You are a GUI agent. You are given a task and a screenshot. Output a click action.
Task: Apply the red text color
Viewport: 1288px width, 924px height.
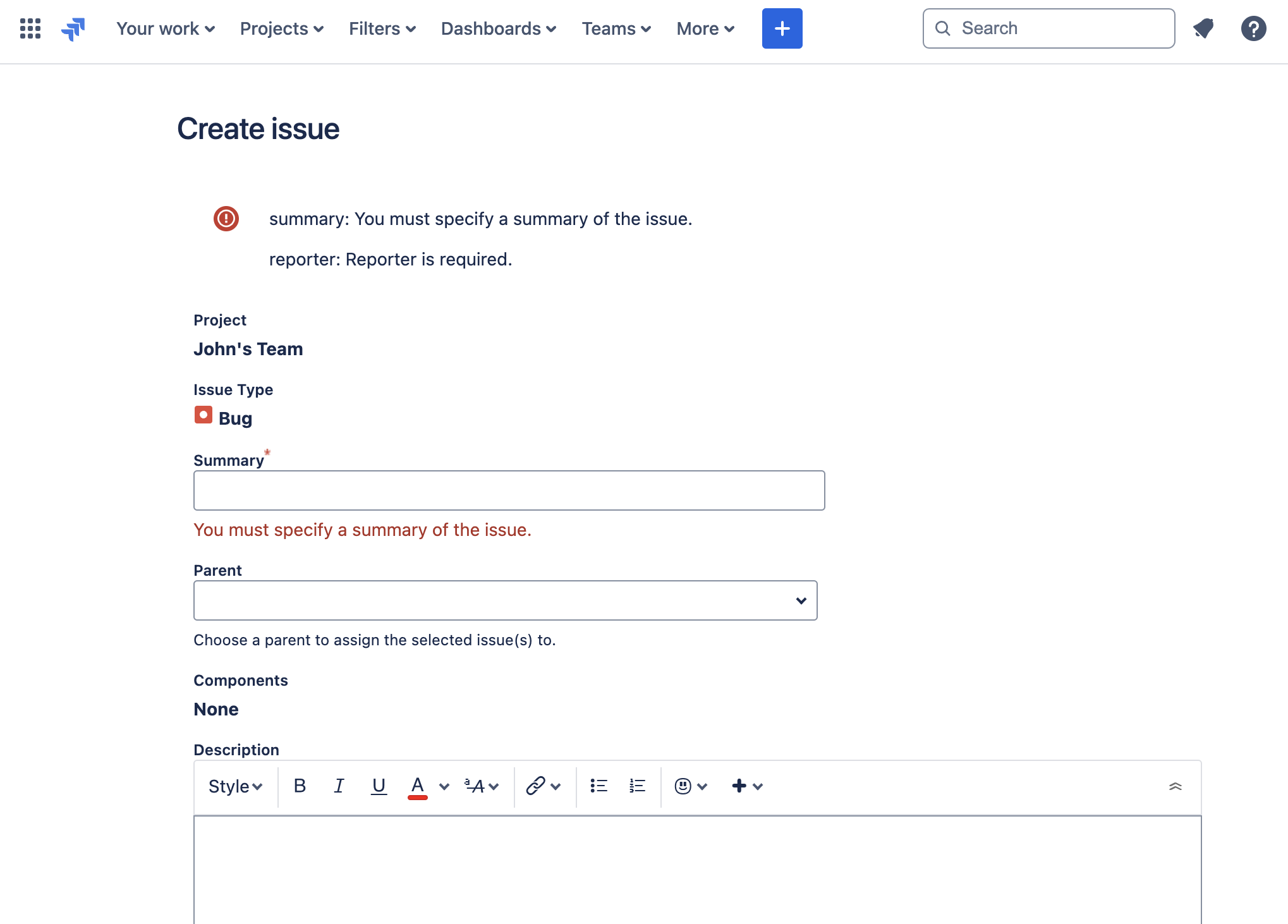pos(417,786)
